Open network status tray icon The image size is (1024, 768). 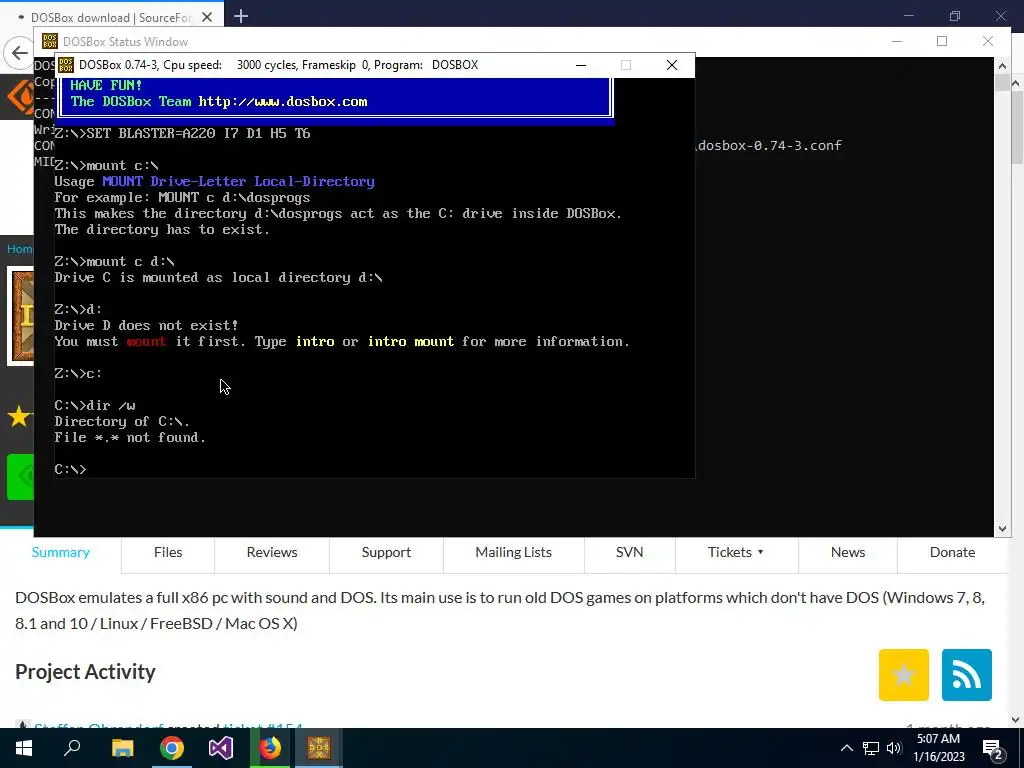click(871, 748)
